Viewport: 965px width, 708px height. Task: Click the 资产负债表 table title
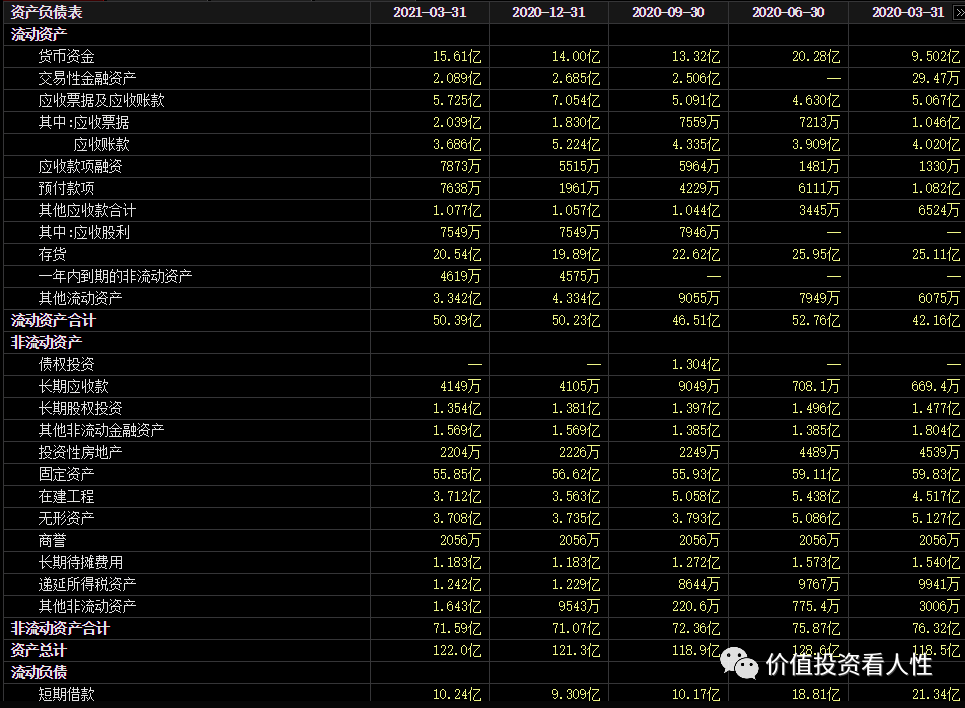pos(46,12)
